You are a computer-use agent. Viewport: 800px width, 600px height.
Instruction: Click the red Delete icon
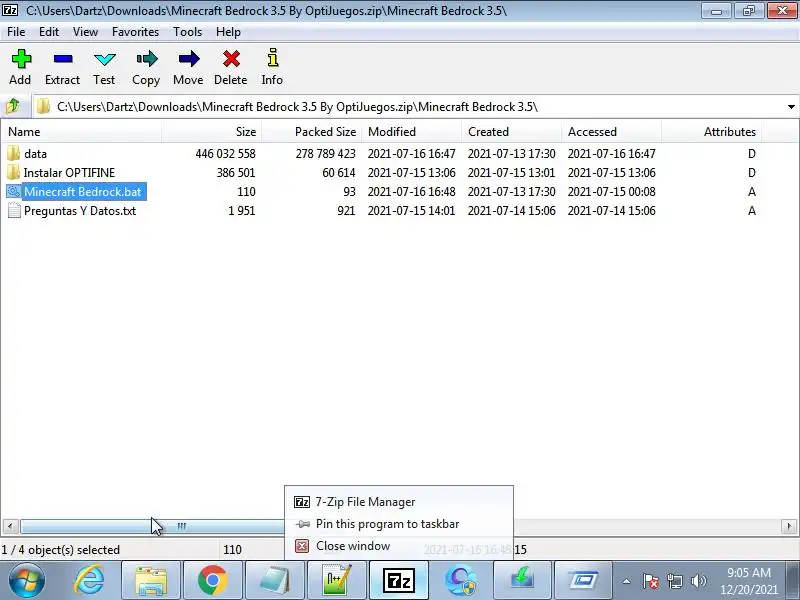(231, 59)
